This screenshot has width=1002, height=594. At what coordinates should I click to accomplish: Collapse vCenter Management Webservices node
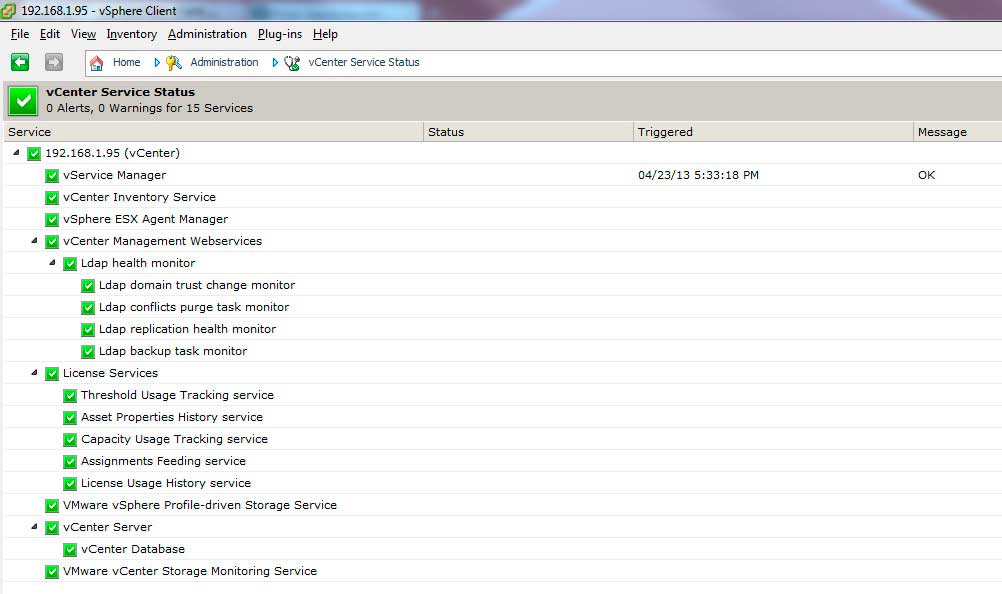pyautogui.click(x=35, y=241)
